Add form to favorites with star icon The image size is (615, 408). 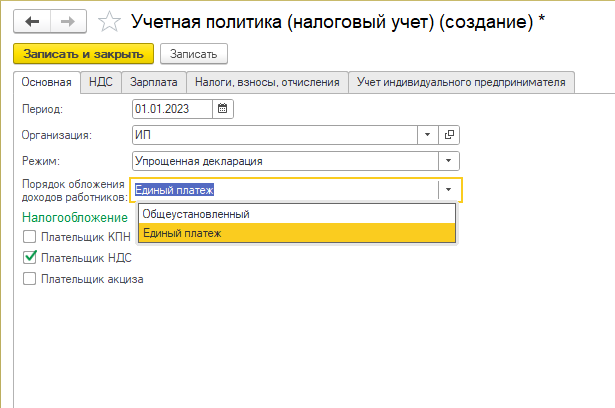click(x=112, y=21)
